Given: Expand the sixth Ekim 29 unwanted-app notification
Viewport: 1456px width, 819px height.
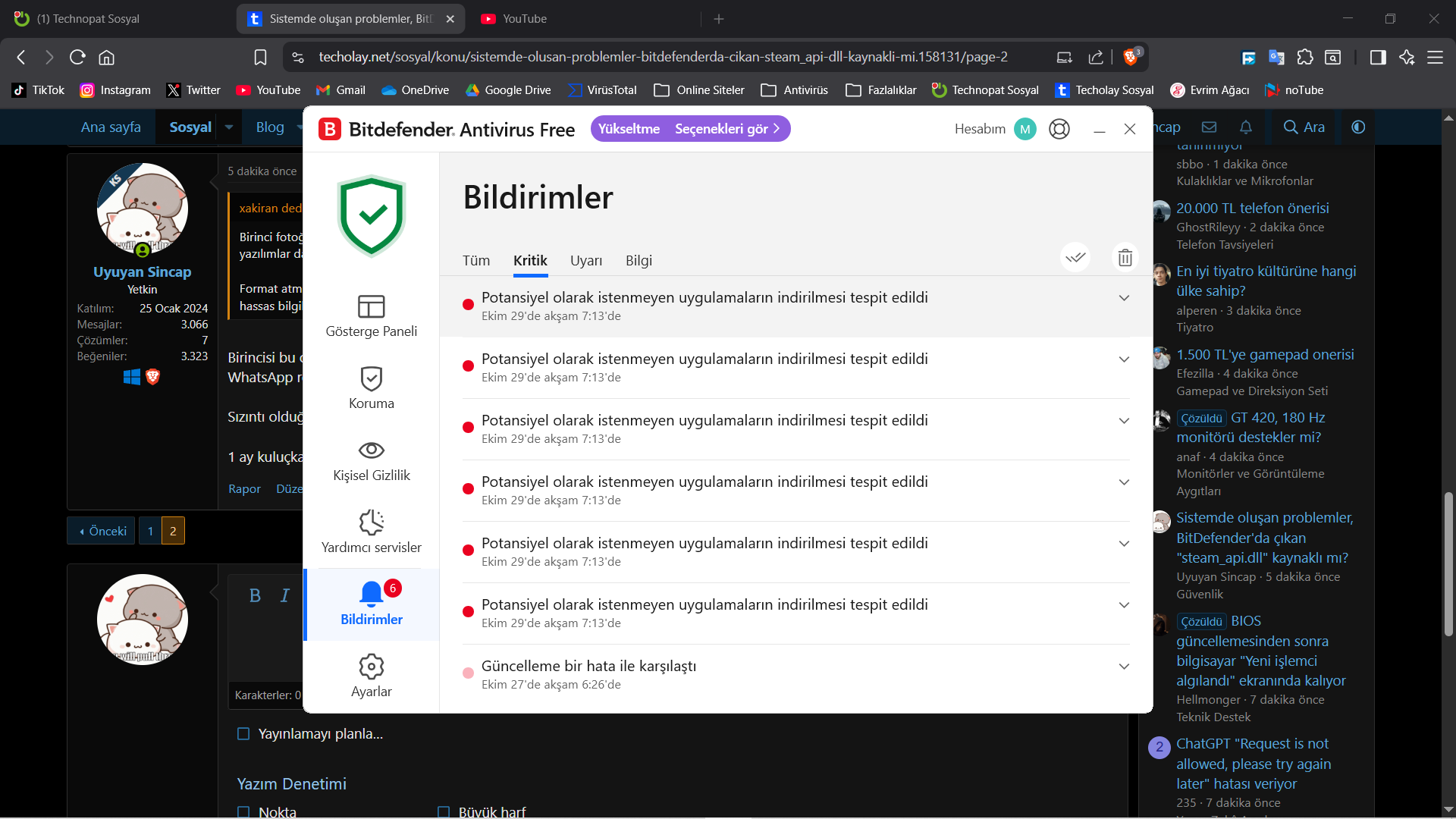Looking at the screenshot, I should point(1124,605).
